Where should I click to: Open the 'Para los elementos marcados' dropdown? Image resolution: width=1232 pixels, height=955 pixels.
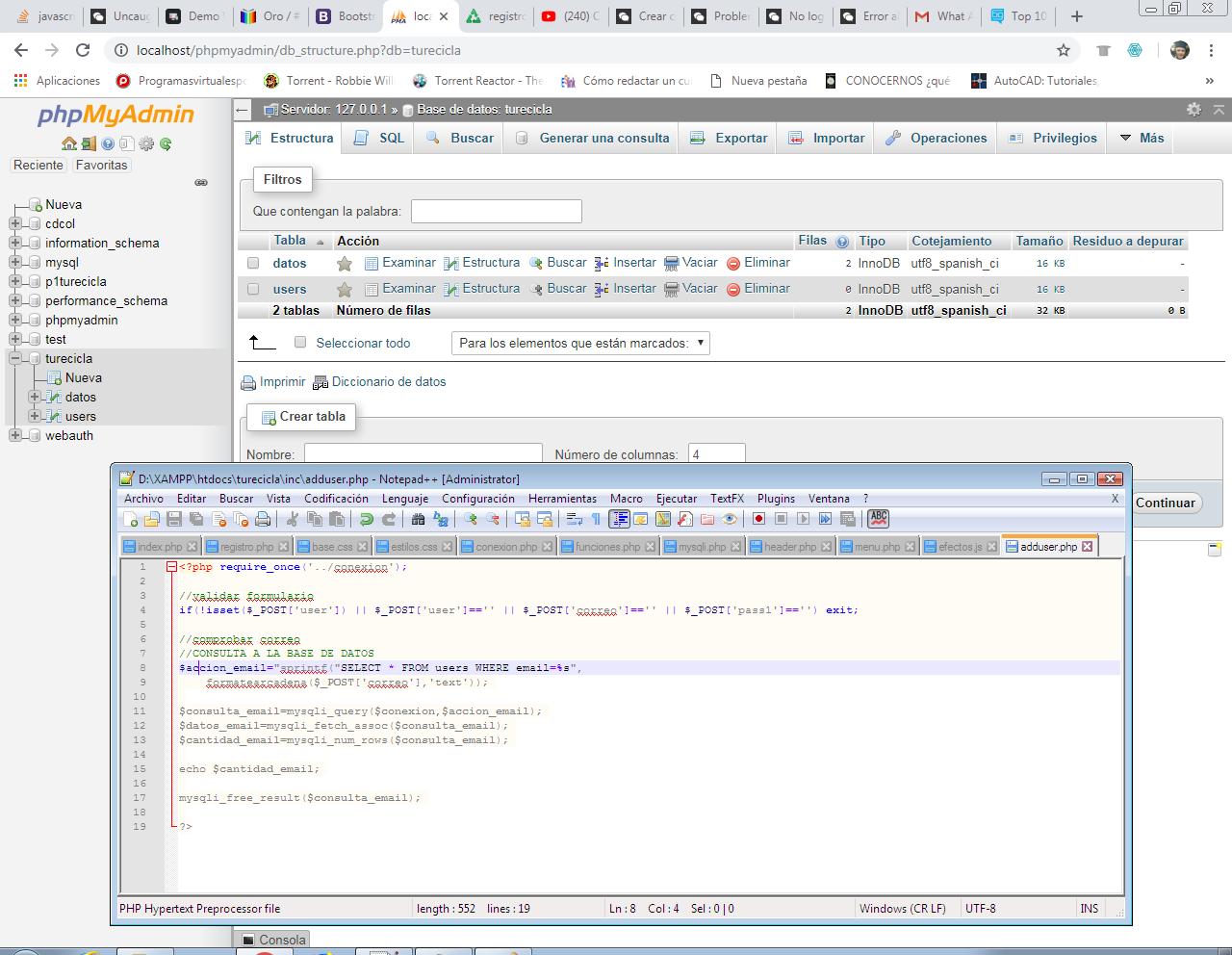[580, 343]
